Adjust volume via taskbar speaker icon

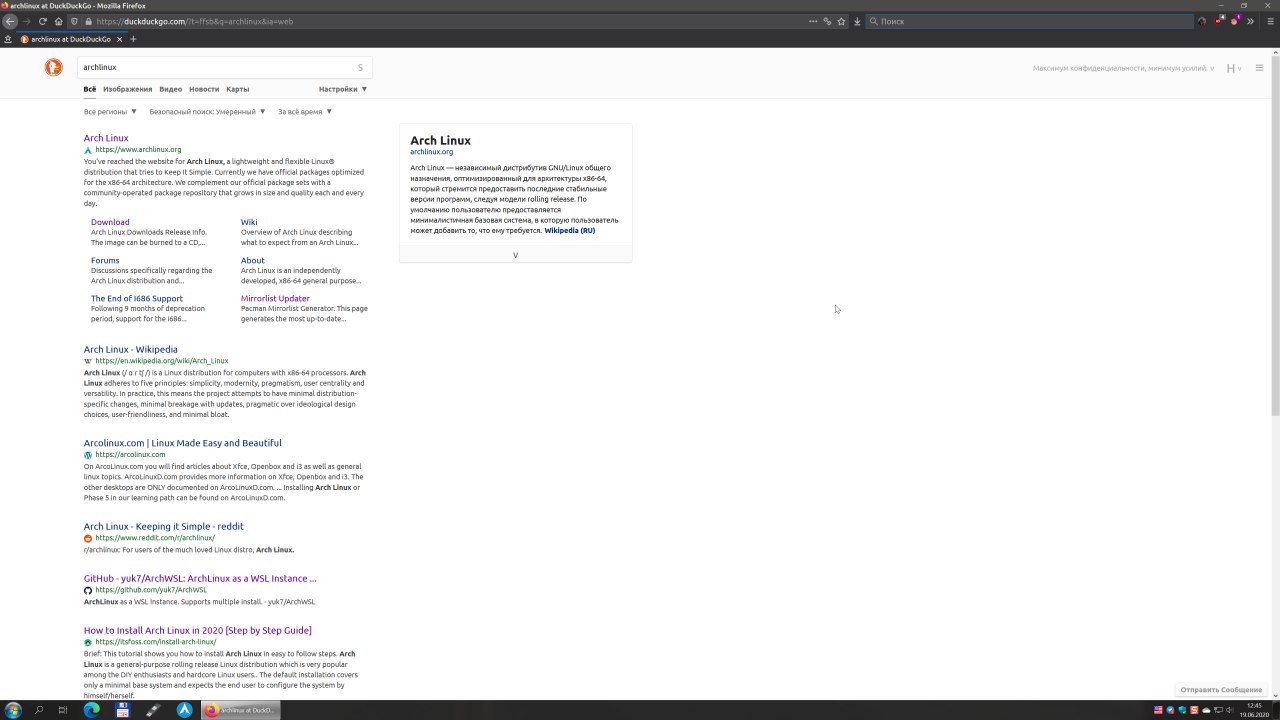tap(1229, 710)
